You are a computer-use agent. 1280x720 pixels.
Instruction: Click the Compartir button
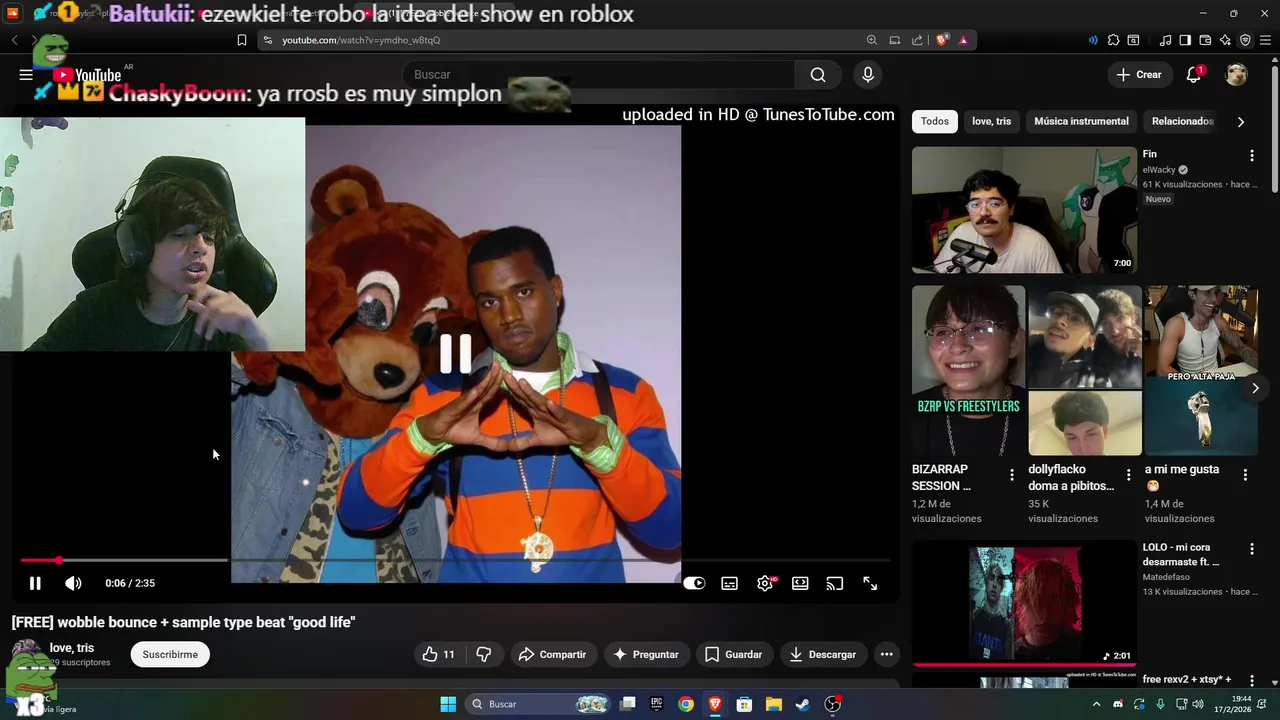click(553, 654)
